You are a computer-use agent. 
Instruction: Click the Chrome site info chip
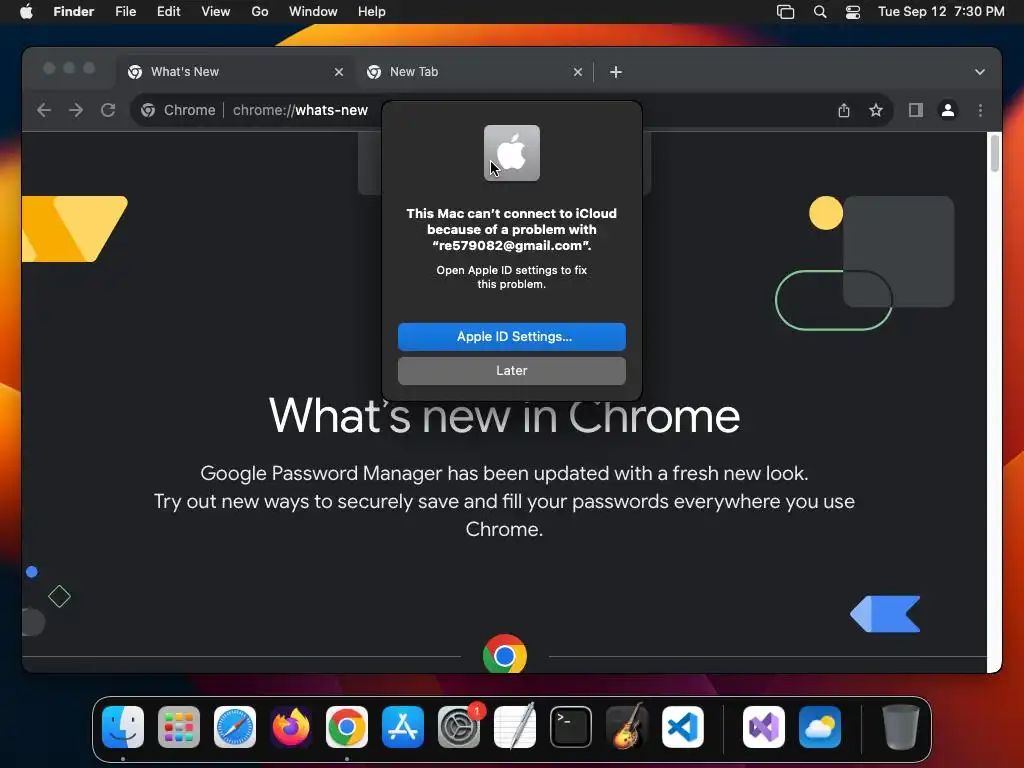[178, 110]
